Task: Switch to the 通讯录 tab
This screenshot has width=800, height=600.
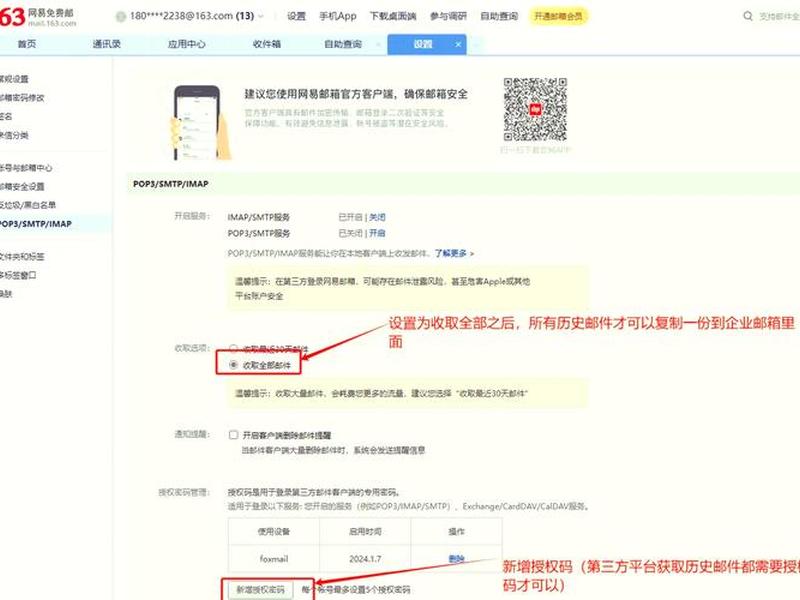Action: tap(107, 44)
